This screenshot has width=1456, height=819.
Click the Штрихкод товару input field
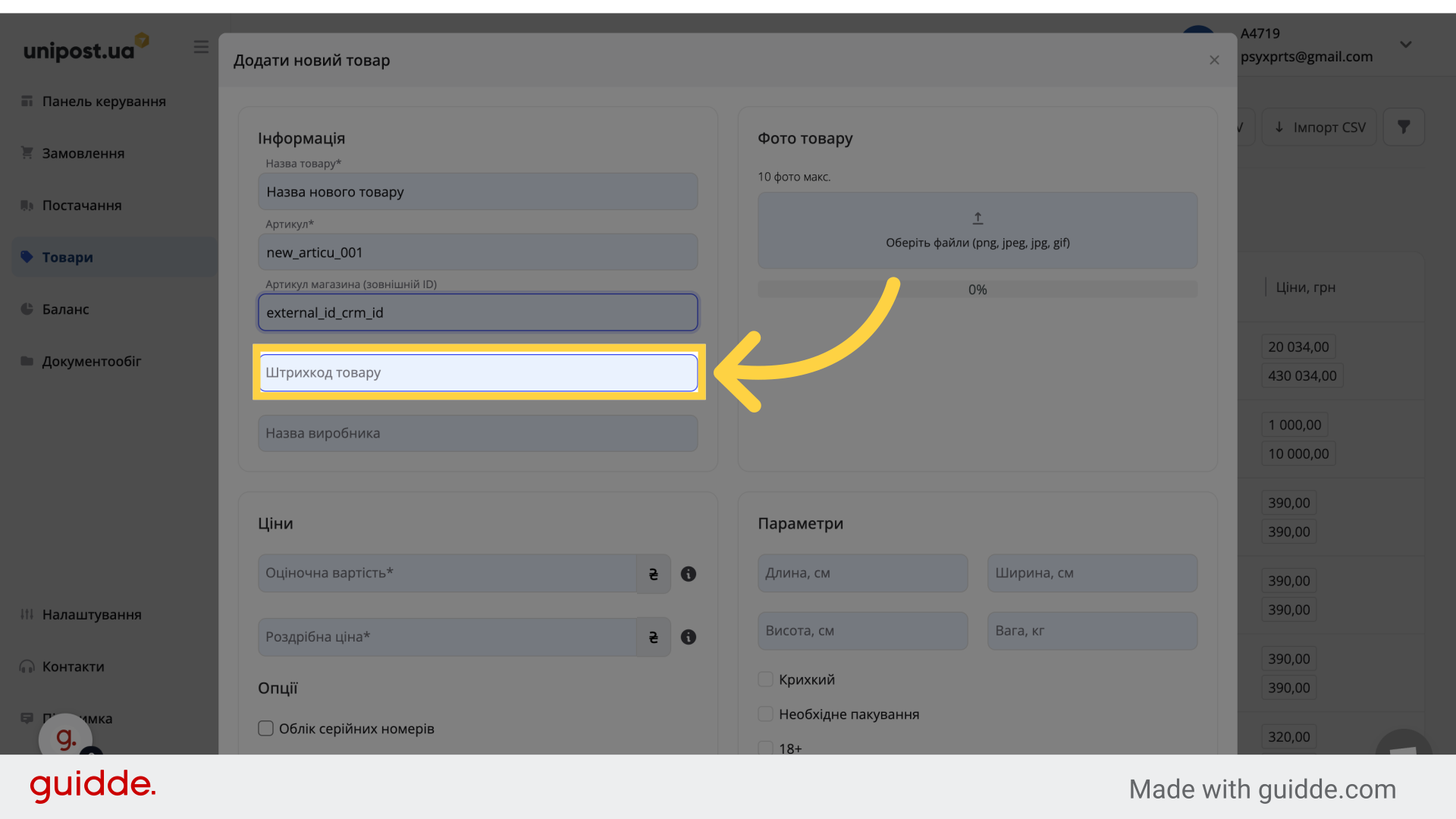coord(478,372)
